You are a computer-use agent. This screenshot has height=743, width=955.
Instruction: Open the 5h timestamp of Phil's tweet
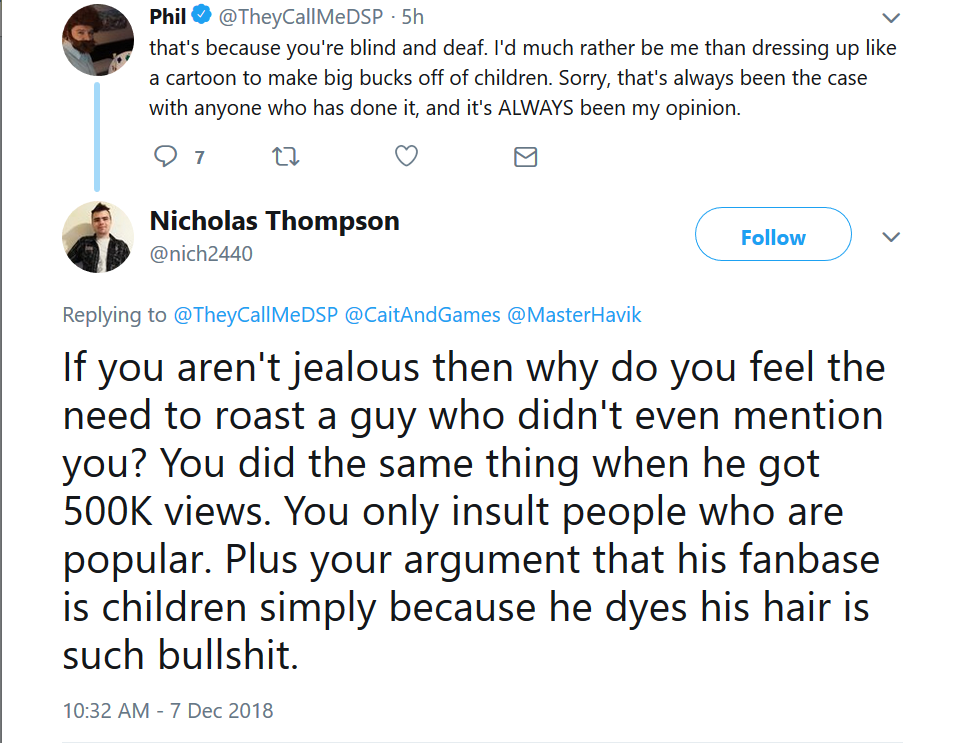click(x=412, y=17)
